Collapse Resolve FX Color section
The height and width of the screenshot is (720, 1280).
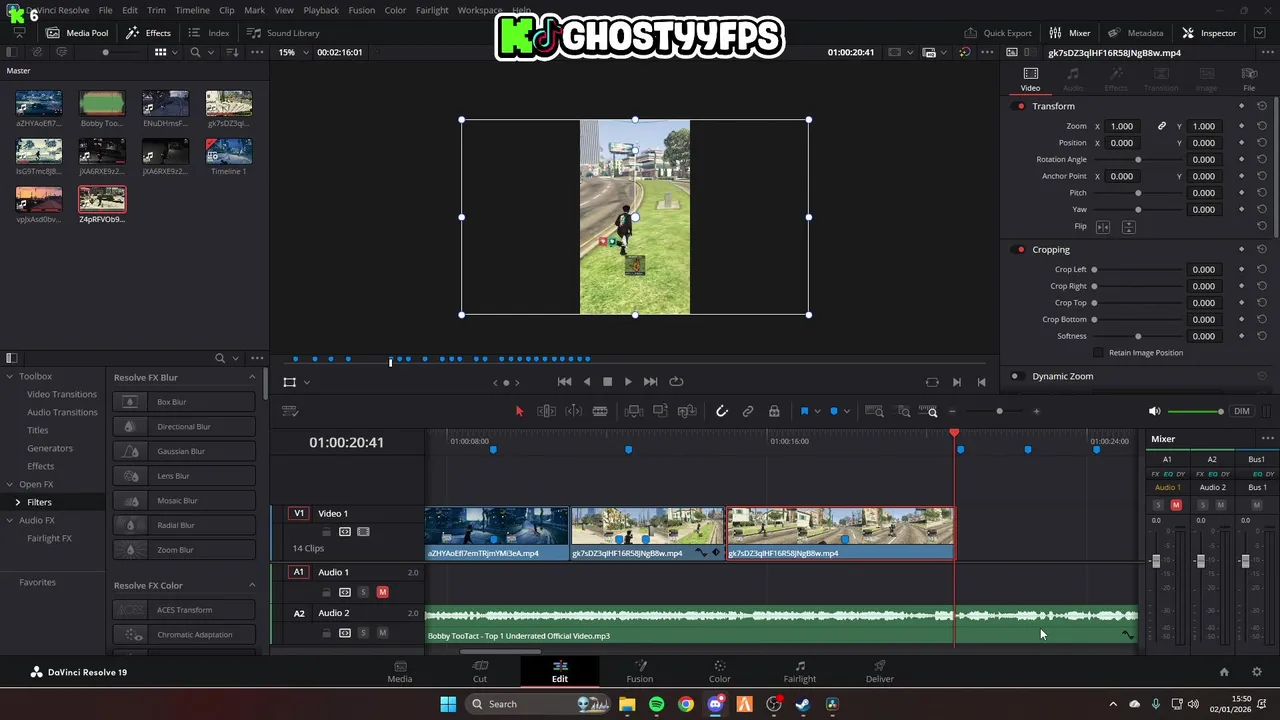click(252, 585)
